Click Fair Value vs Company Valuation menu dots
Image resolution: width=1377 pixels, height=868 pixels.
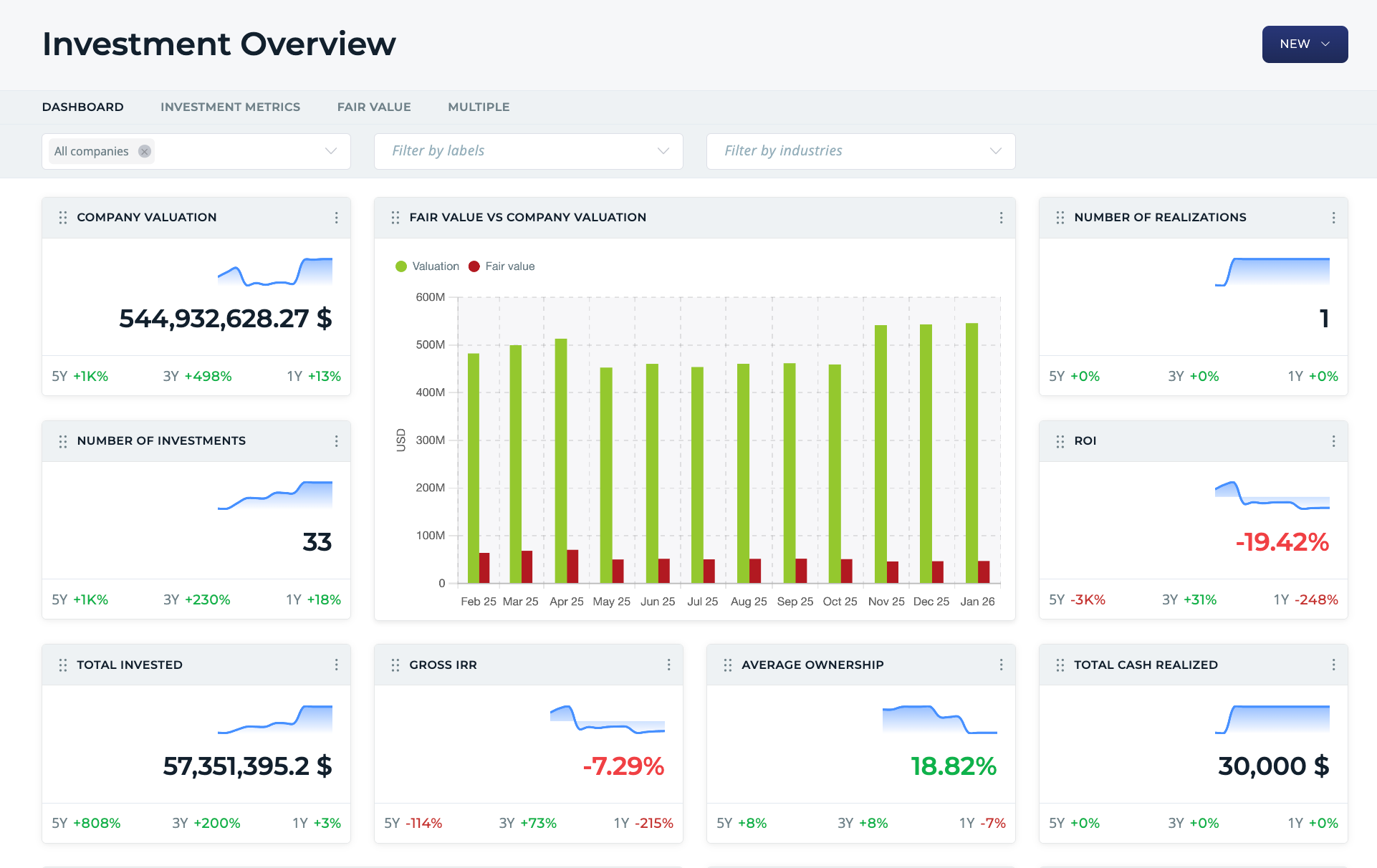[x=1001, y=218]
